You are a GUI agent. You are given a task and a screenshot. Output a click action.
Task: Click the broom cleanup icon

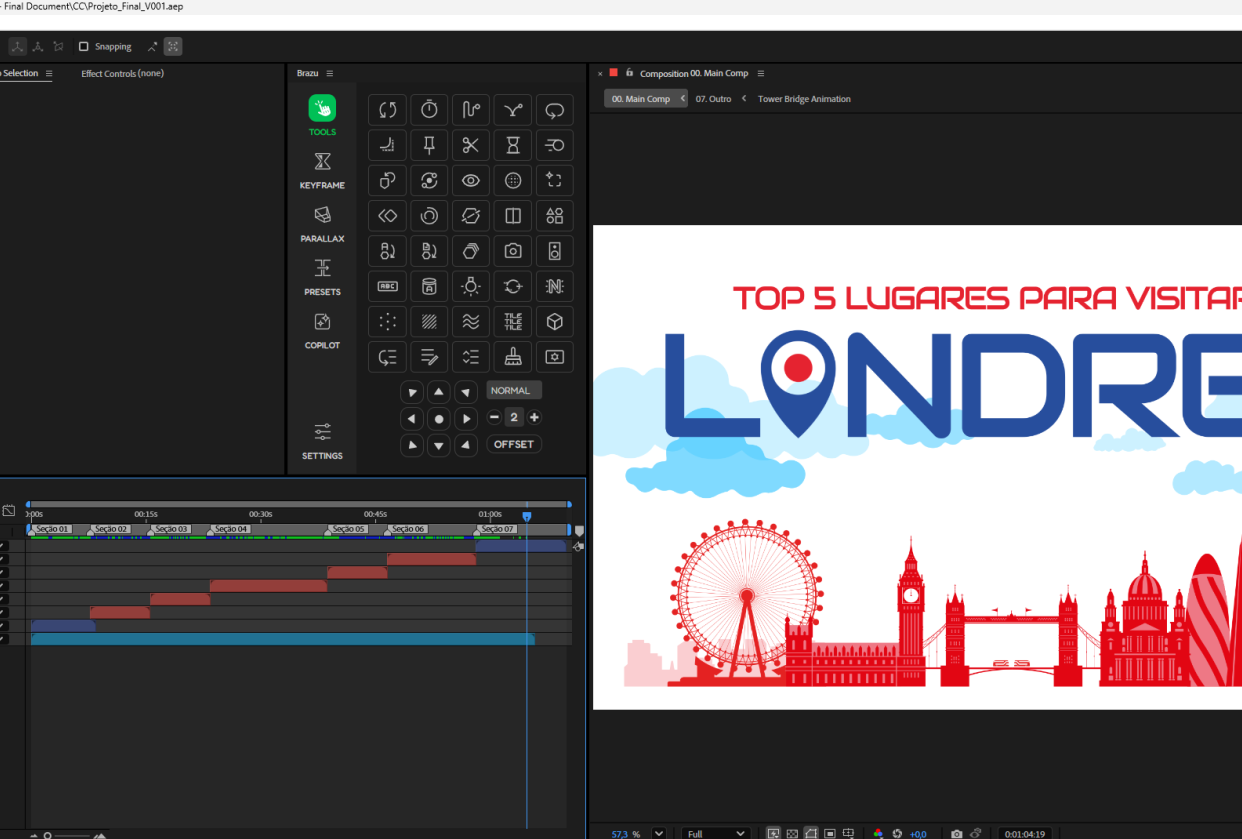click(513, 356)
